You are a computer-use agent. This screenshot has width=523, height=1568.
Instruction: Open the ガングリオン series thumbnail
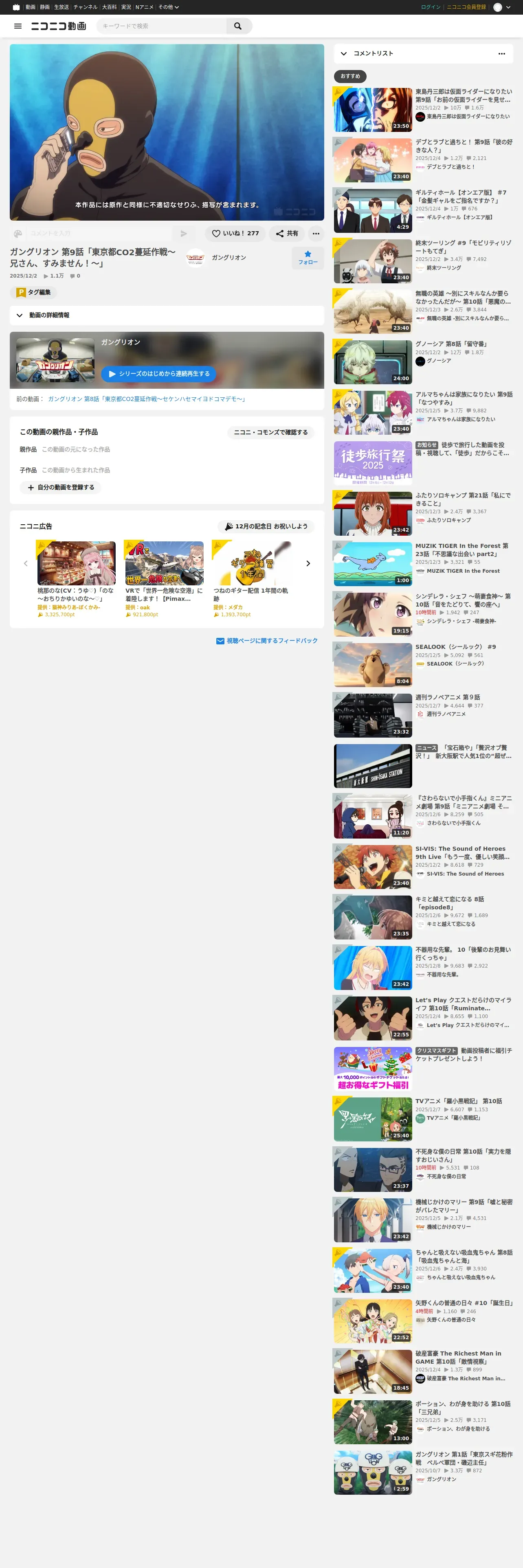click(55, 360)
